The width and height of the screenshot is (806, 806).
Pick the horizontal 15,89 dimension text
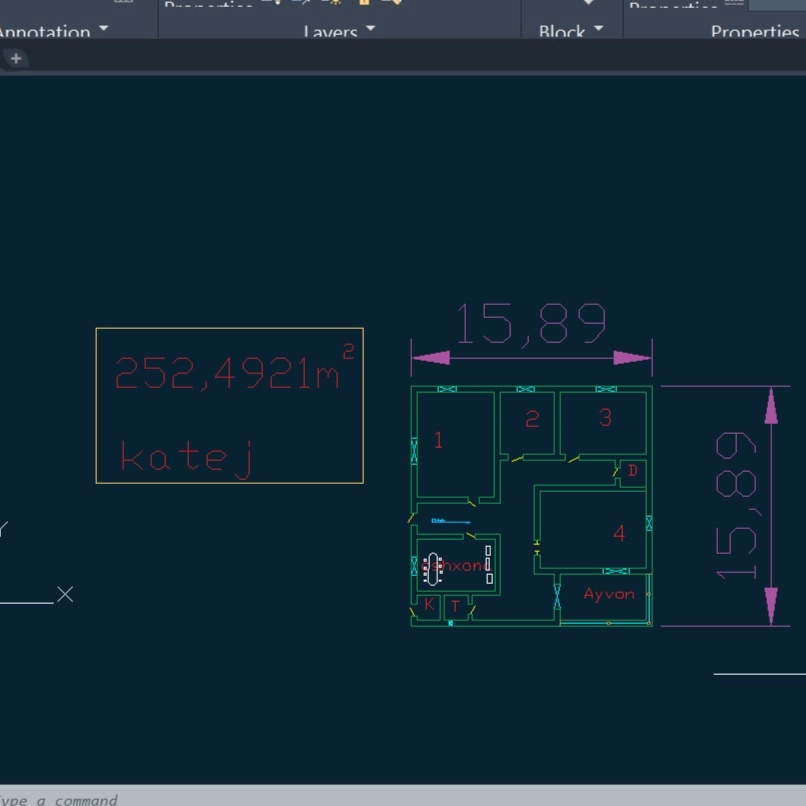pyautogui.click(x=531, y=324)
